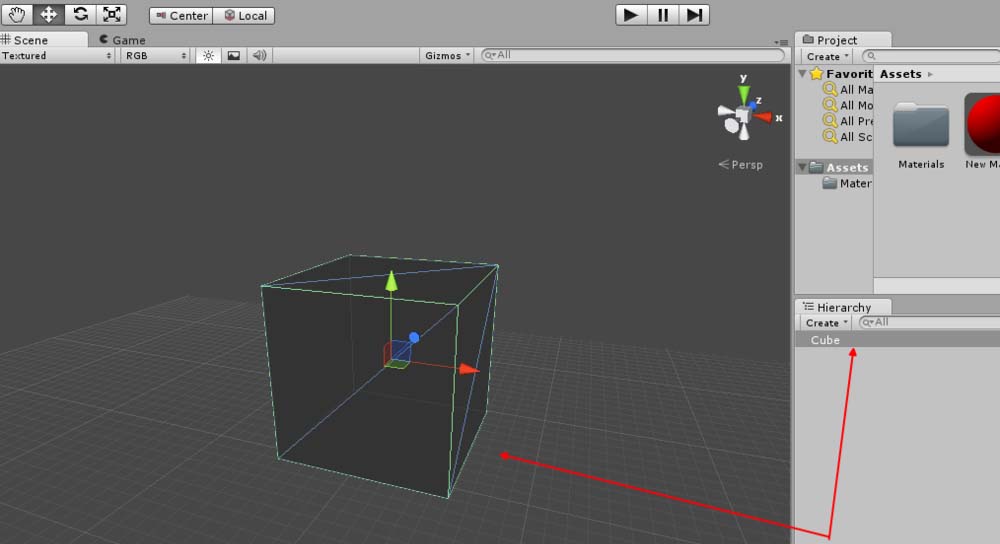Select the Move (translate) tool

[48, 15]
